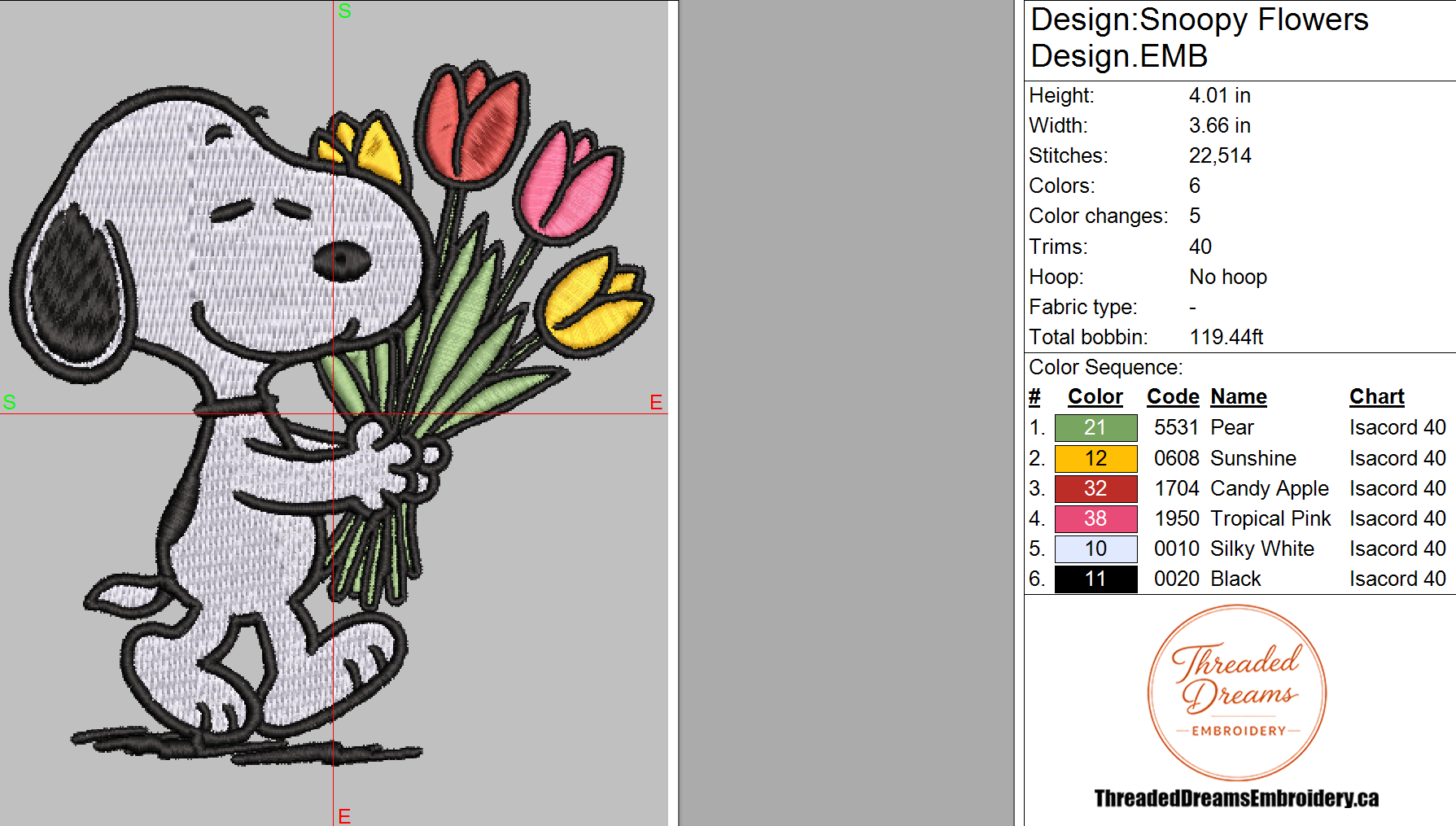Click the Color Sequence label
The width and height of the screenshot is (1456, 826).
pyautogui.click(x=1106, y=367)
